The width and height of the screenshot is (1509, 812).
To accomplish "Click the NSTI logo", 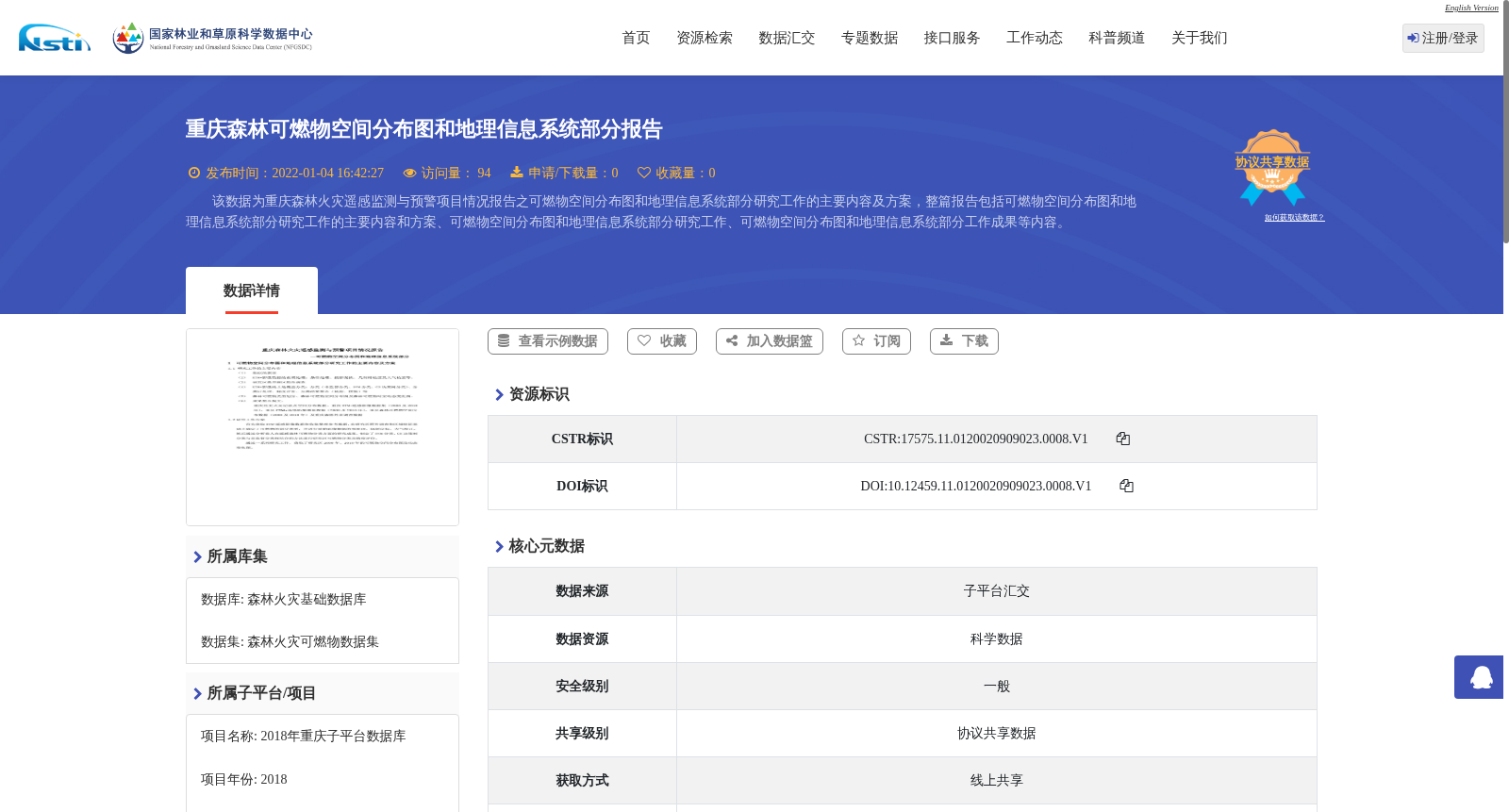I will click(55, 38).
